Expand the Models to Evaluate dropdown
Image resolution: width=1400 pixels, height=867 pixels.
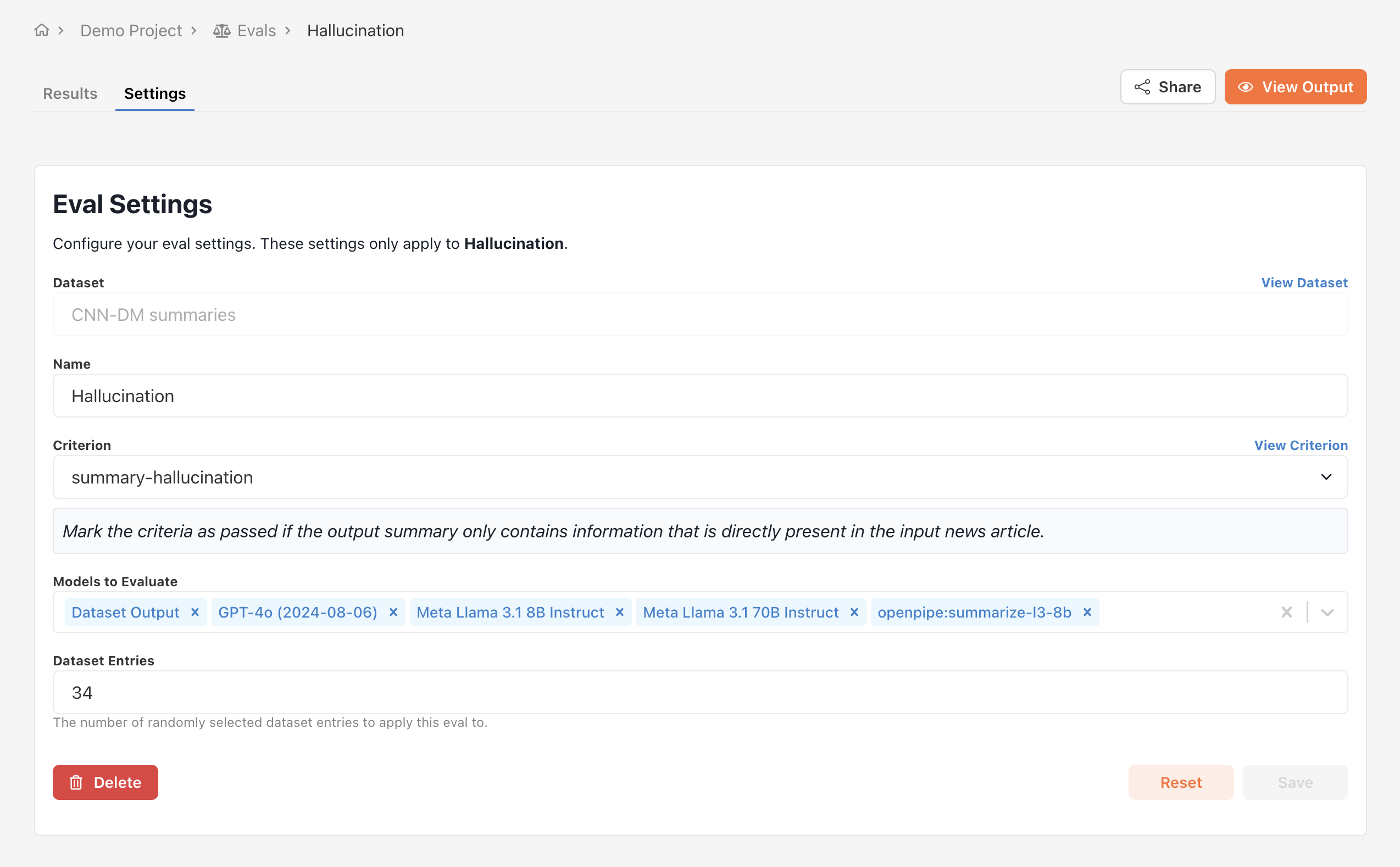pos(1327,612)
